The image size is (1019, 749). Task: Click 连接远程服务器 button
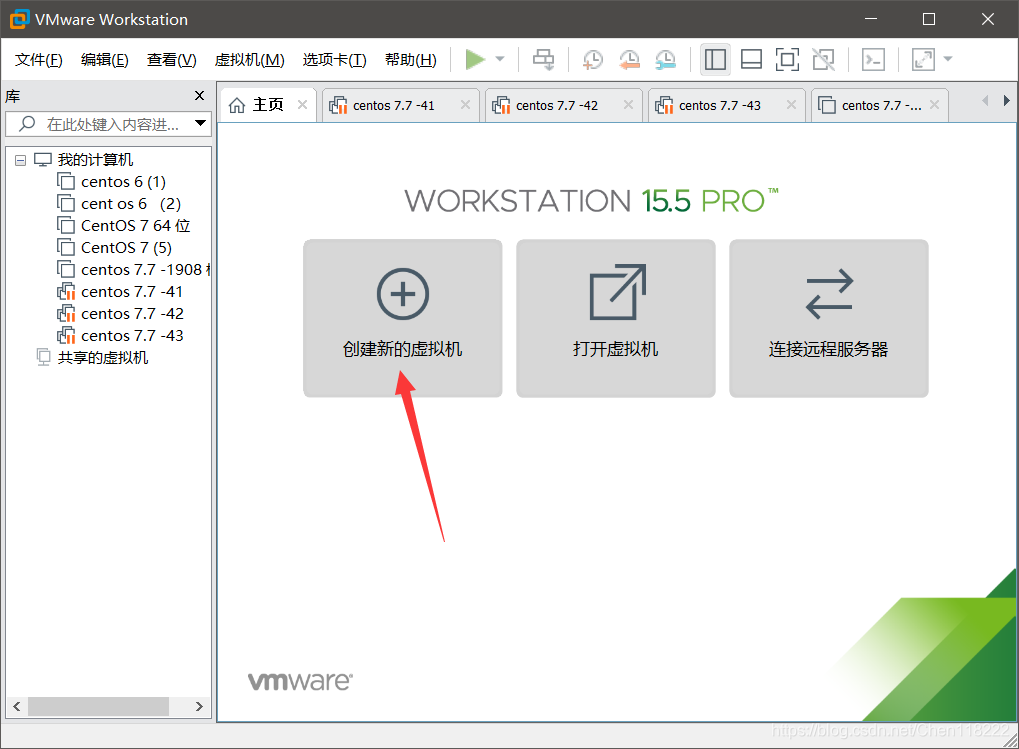pos(829,318)
